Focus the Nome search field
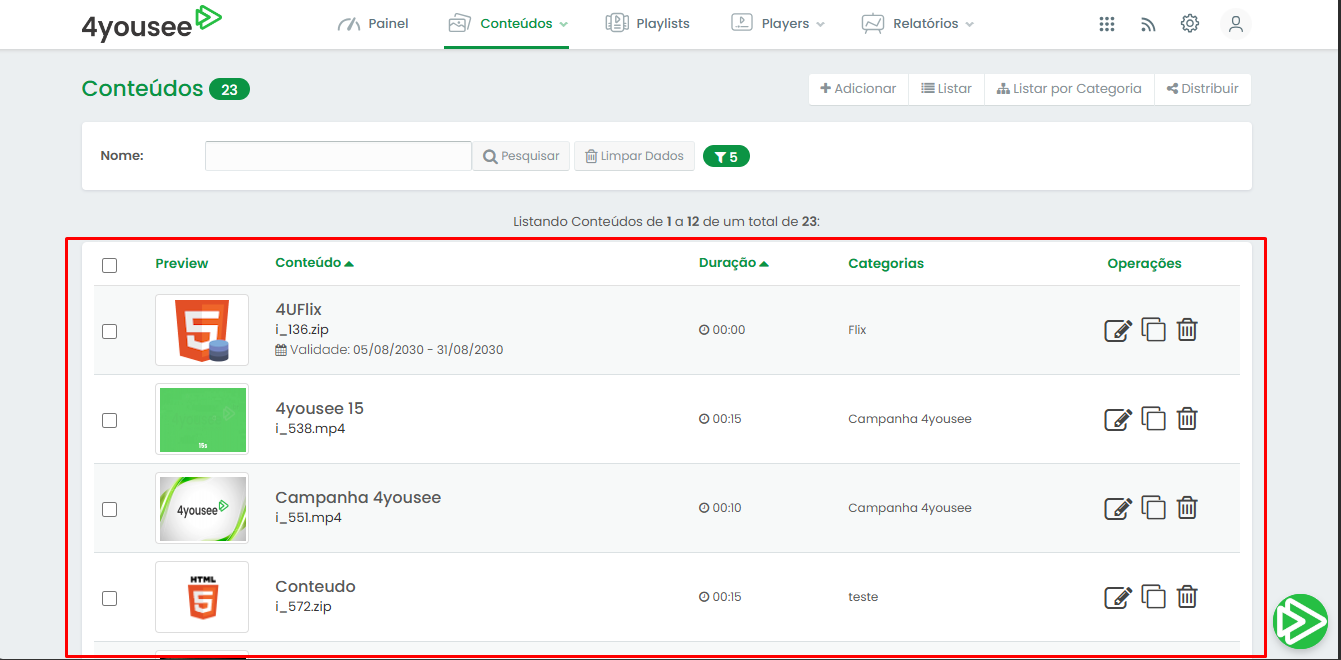 [338, 156]
